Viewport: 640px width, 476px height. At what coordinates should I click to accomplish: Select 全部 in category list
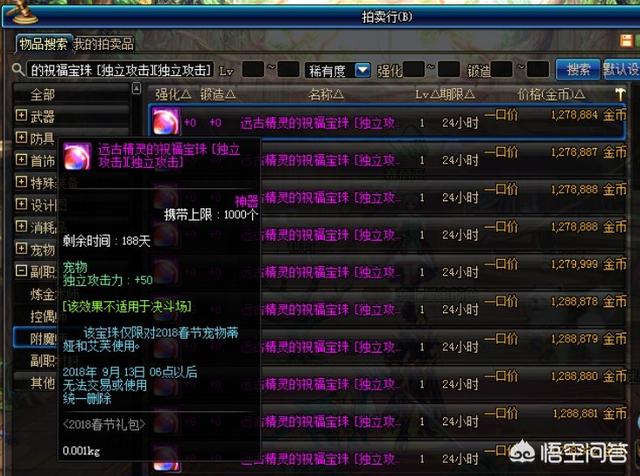click(42, 95)
